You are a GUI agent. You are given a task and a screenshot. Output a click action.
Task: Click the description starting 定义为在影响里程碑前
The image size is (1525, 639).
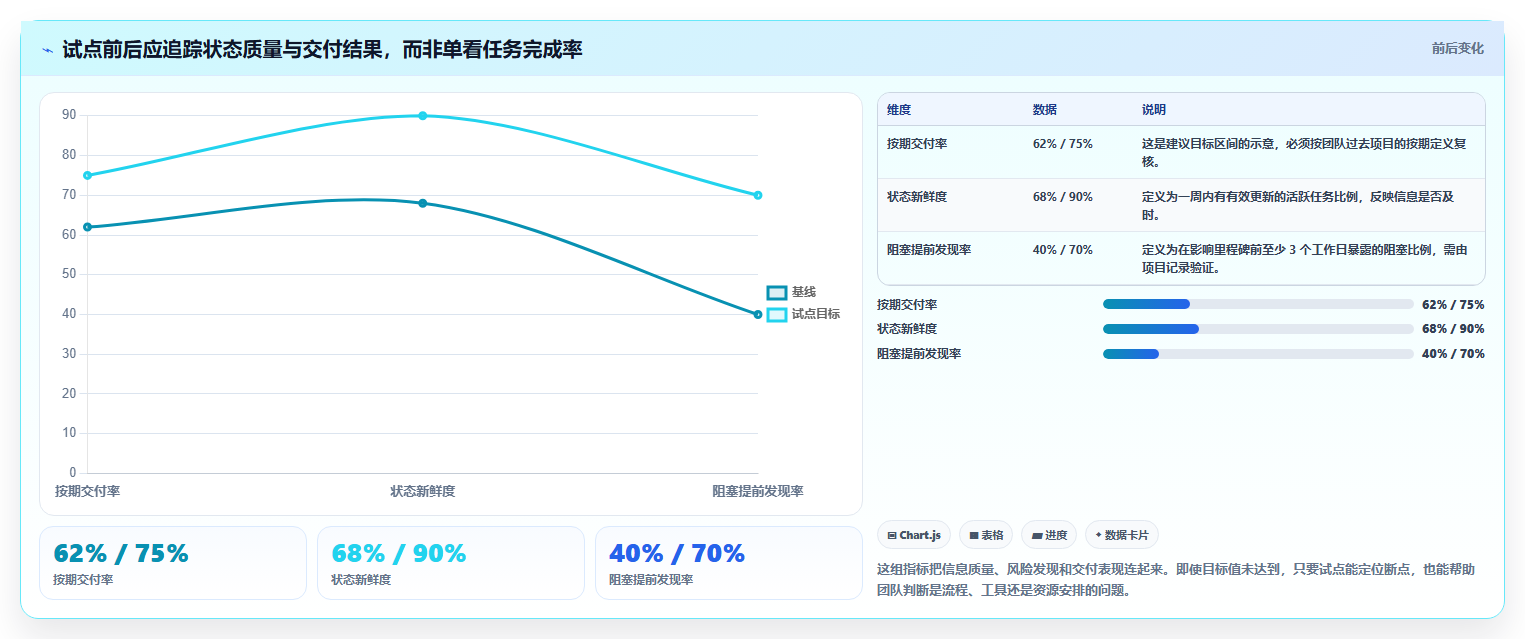[1305, 258]
